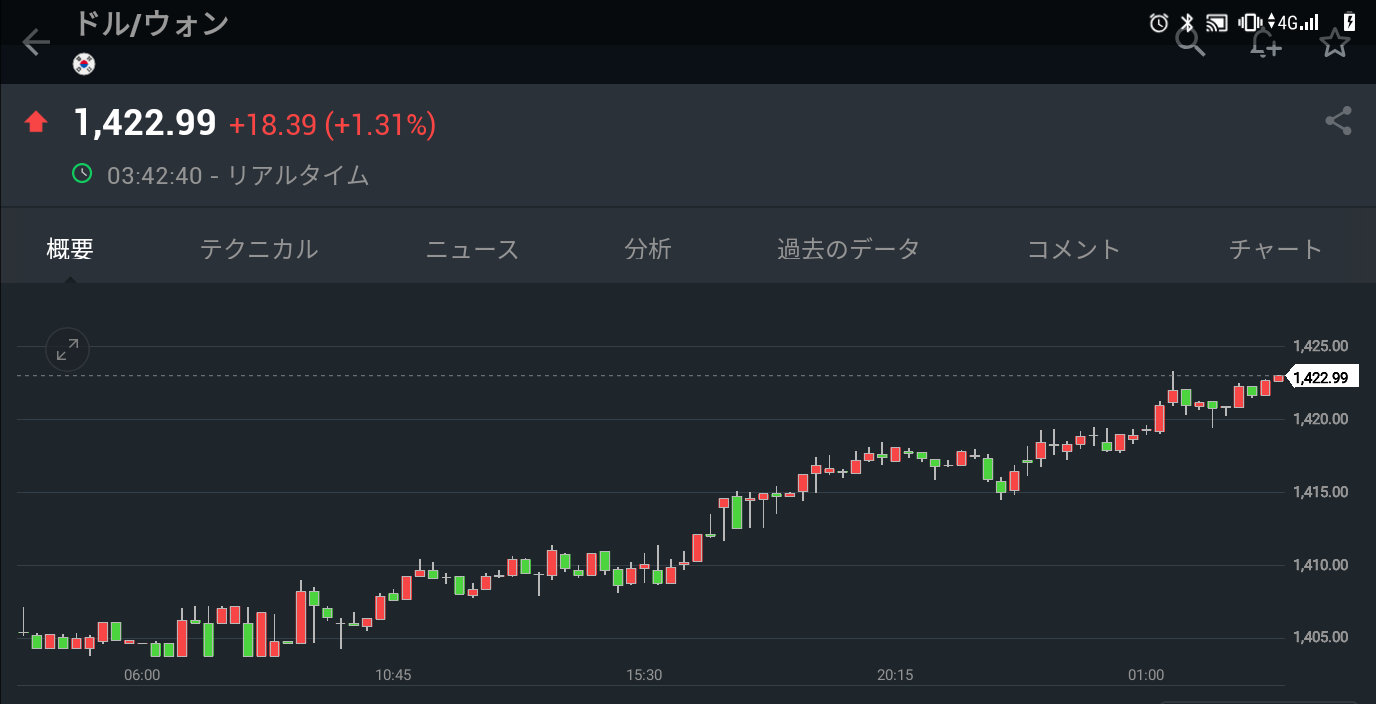This screenshot has width=1376, height=704.
Task: Switch to the テクニカル tab
Action: 259,249
